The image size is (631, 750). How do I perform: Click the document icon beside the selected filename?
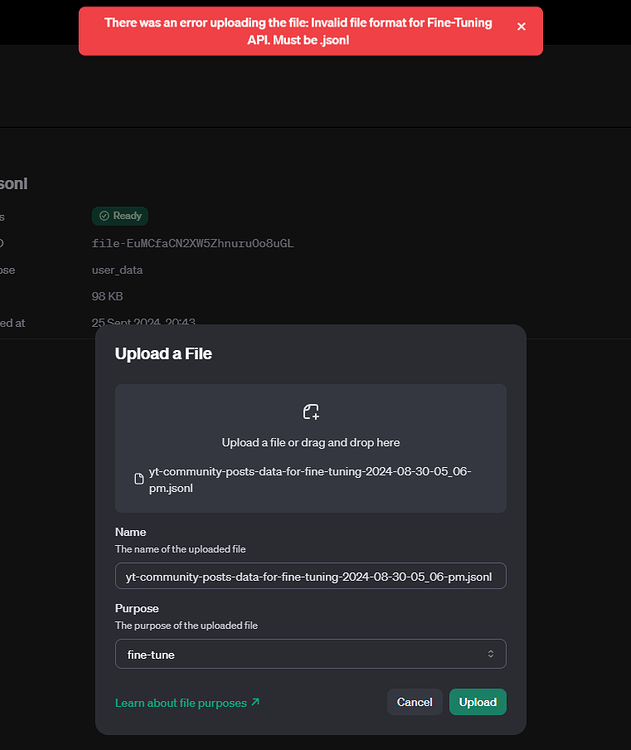(x=139, y=479)
